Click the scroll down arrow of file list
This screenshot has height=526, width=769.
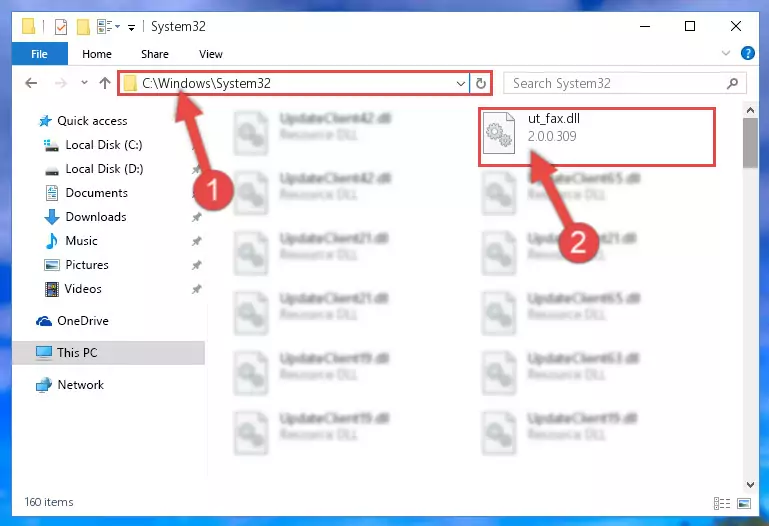point(750,485)
